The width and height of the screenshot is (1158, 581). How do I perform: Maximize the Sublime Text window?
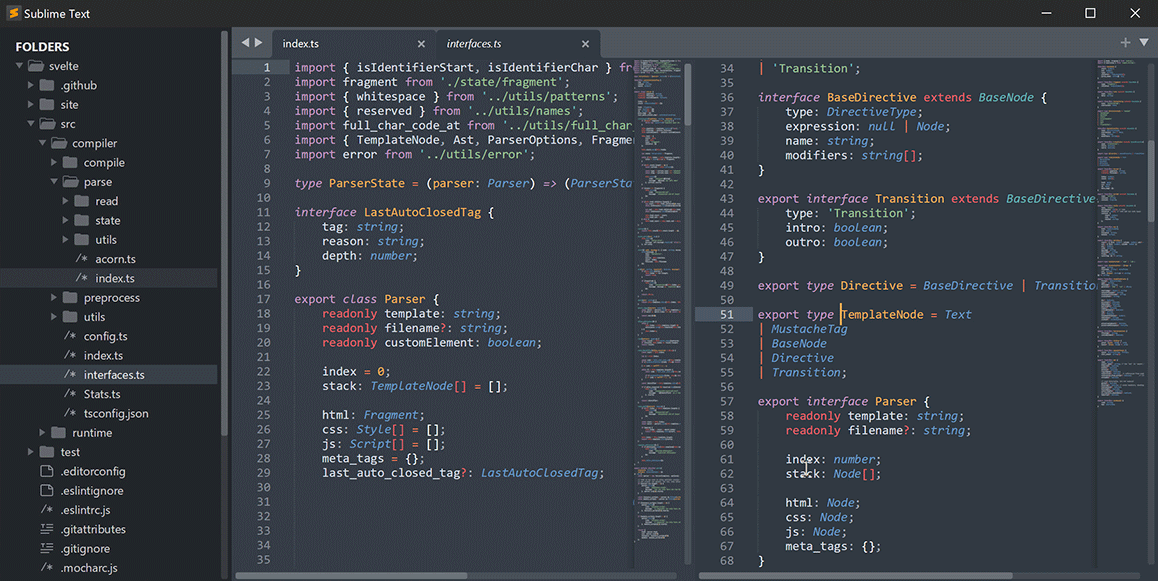click(x=1090, y=13)
